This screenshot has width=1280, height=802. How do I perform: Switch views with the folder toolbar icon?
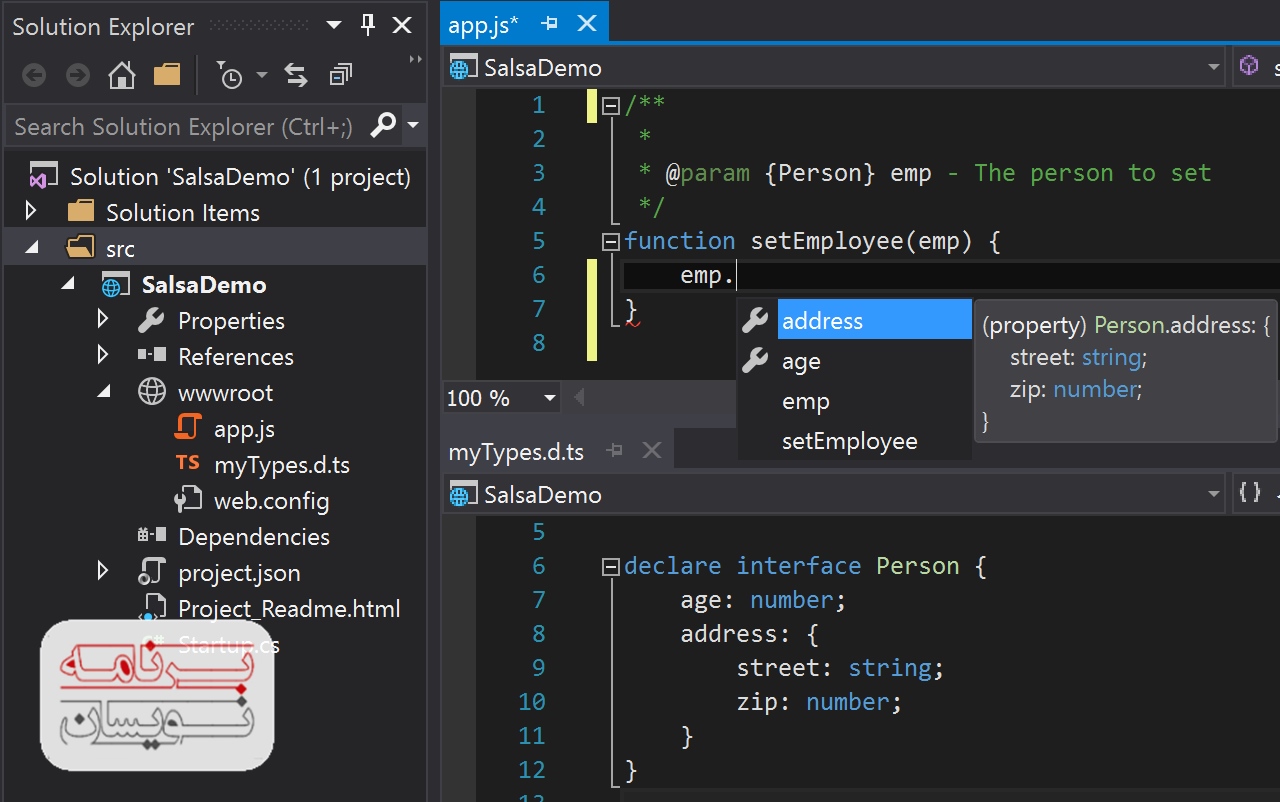coord(167,75)
